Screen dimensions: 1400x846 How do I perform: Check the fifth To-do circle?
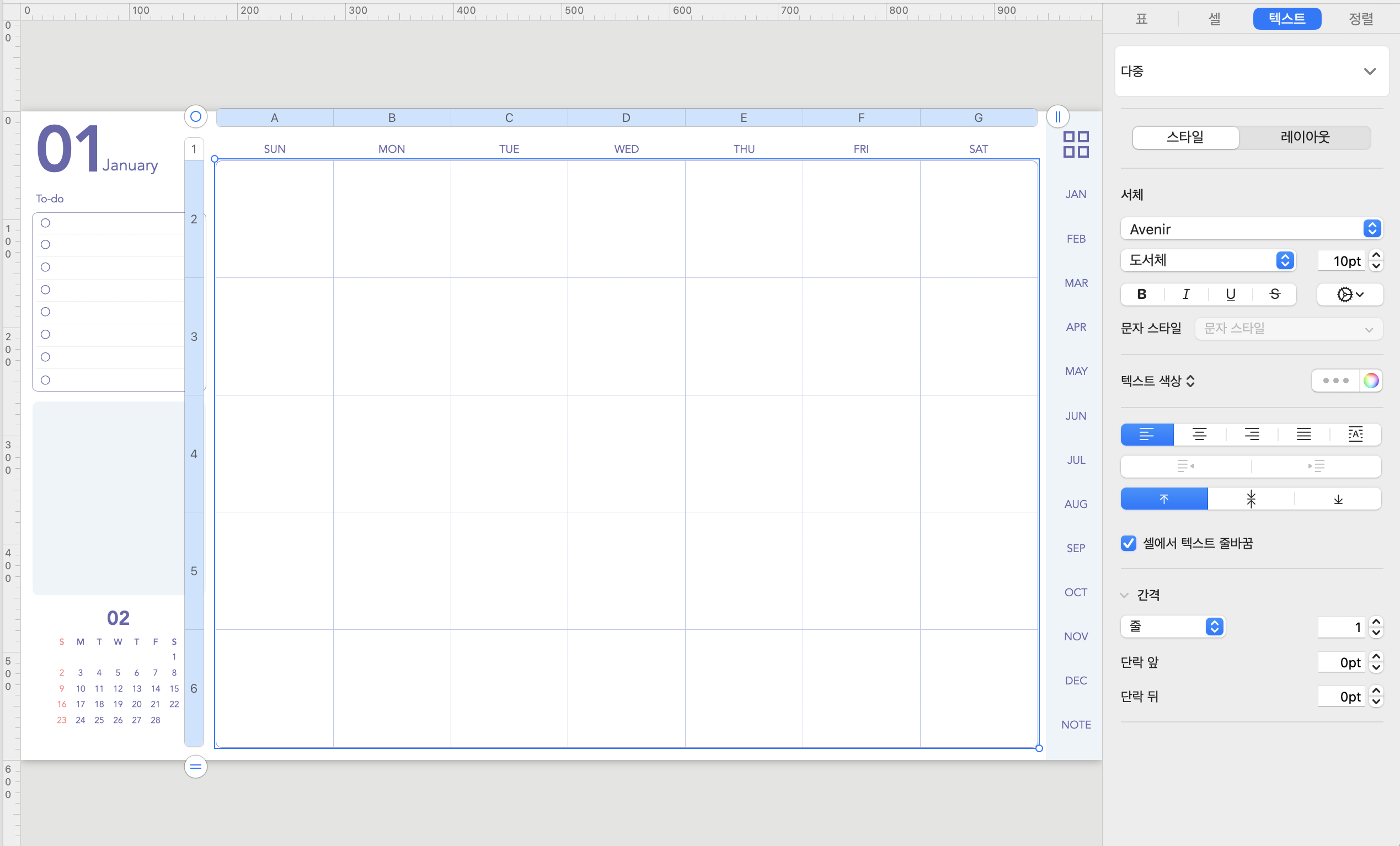pyautogui.click(x=45, y=312)
